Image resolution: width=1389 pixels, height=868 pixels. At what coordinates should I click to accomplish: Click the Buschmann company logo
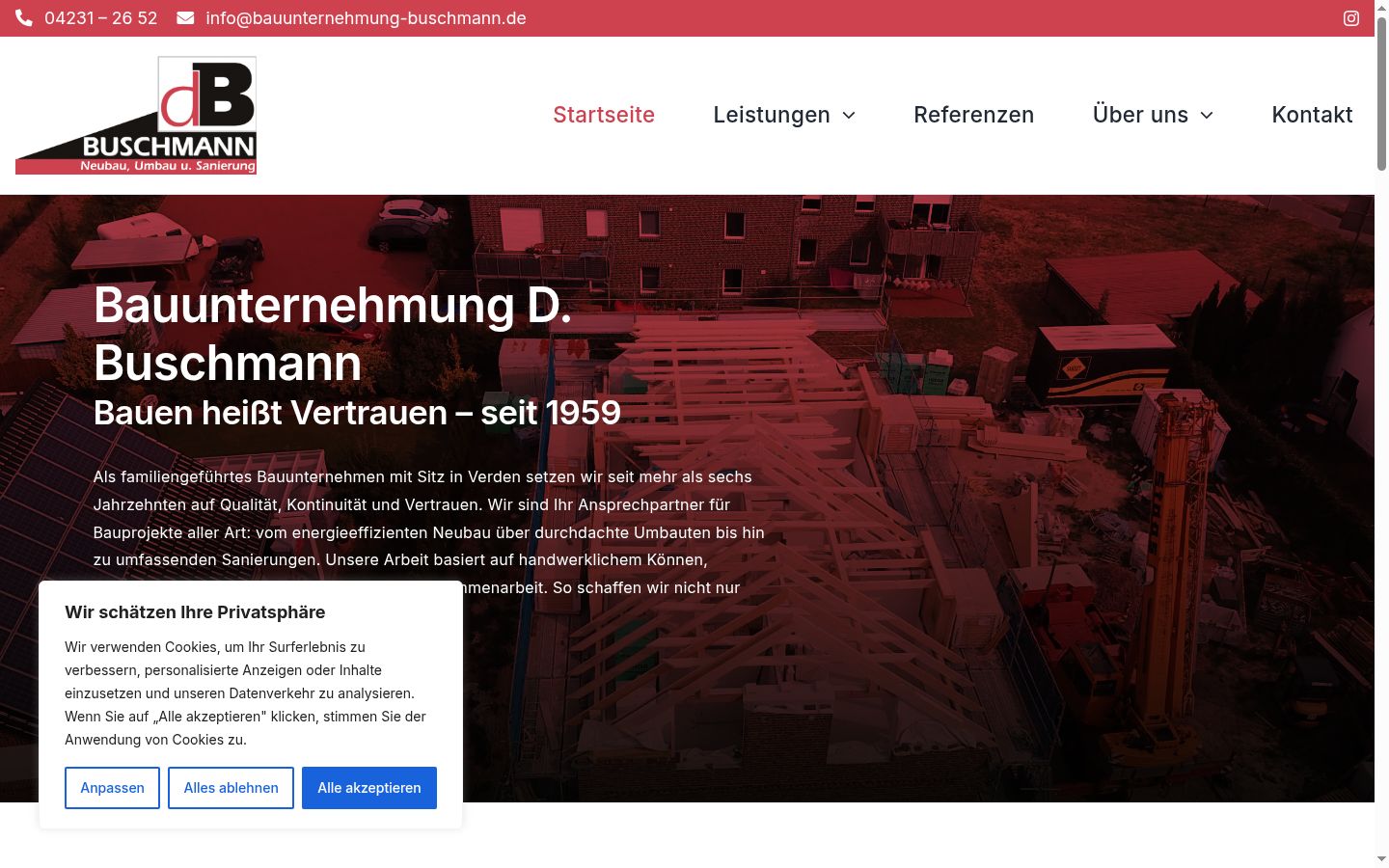point(136,116)
